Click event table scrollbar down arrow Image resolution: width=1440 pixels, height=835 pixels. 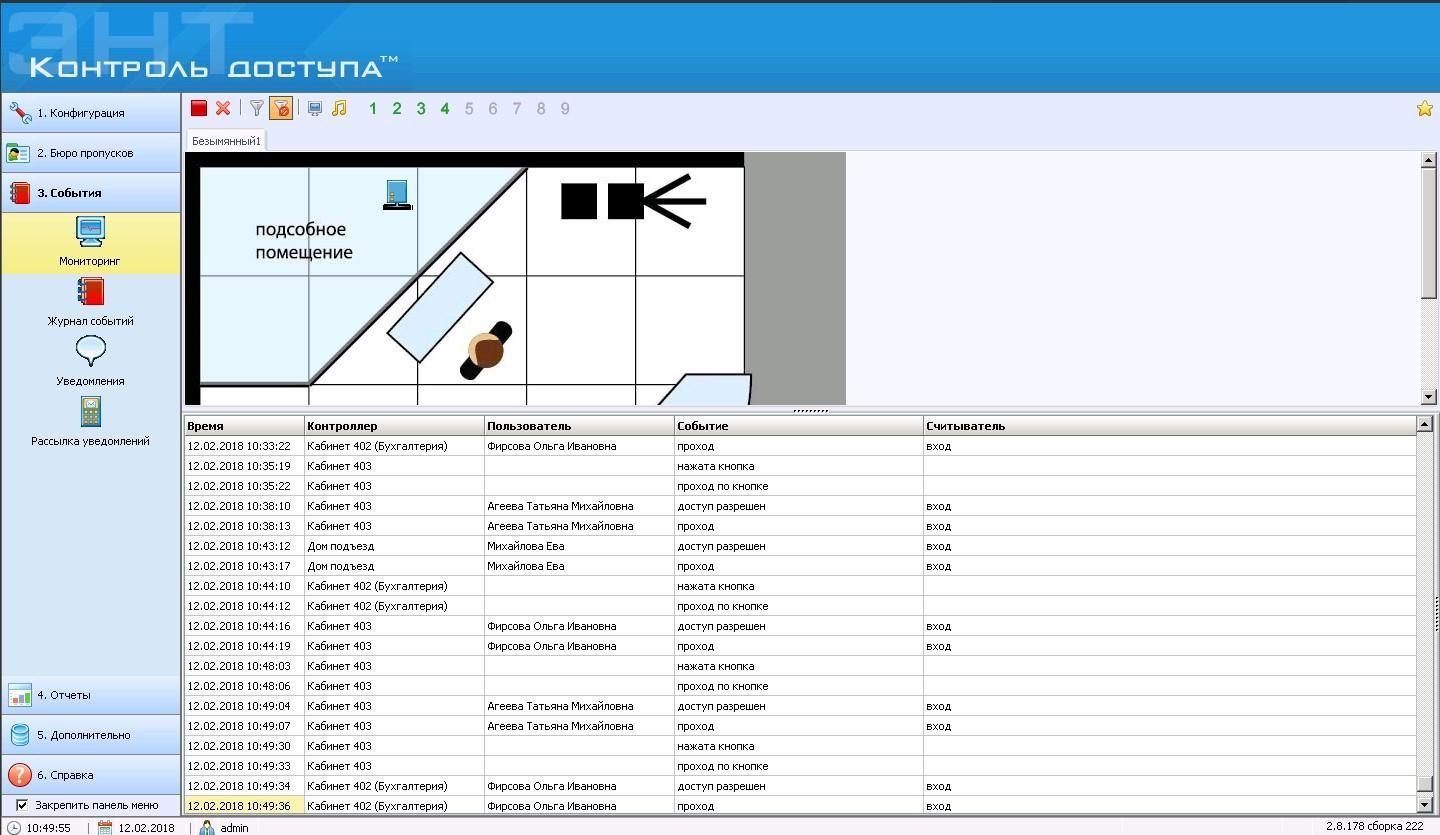(1425, 805)
